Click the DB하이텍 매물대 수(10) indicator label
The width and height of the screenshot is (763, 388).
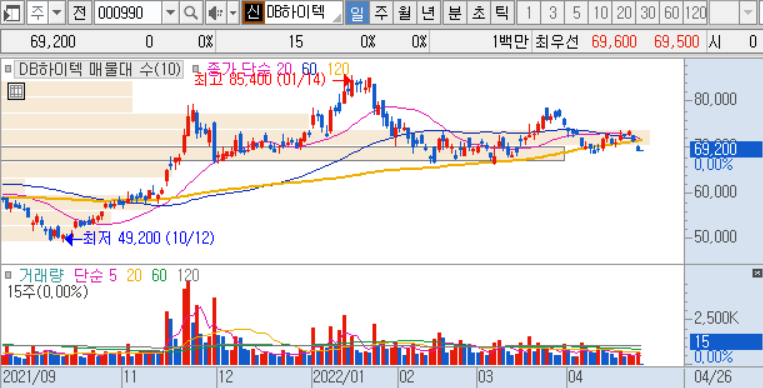coord(99,69)
